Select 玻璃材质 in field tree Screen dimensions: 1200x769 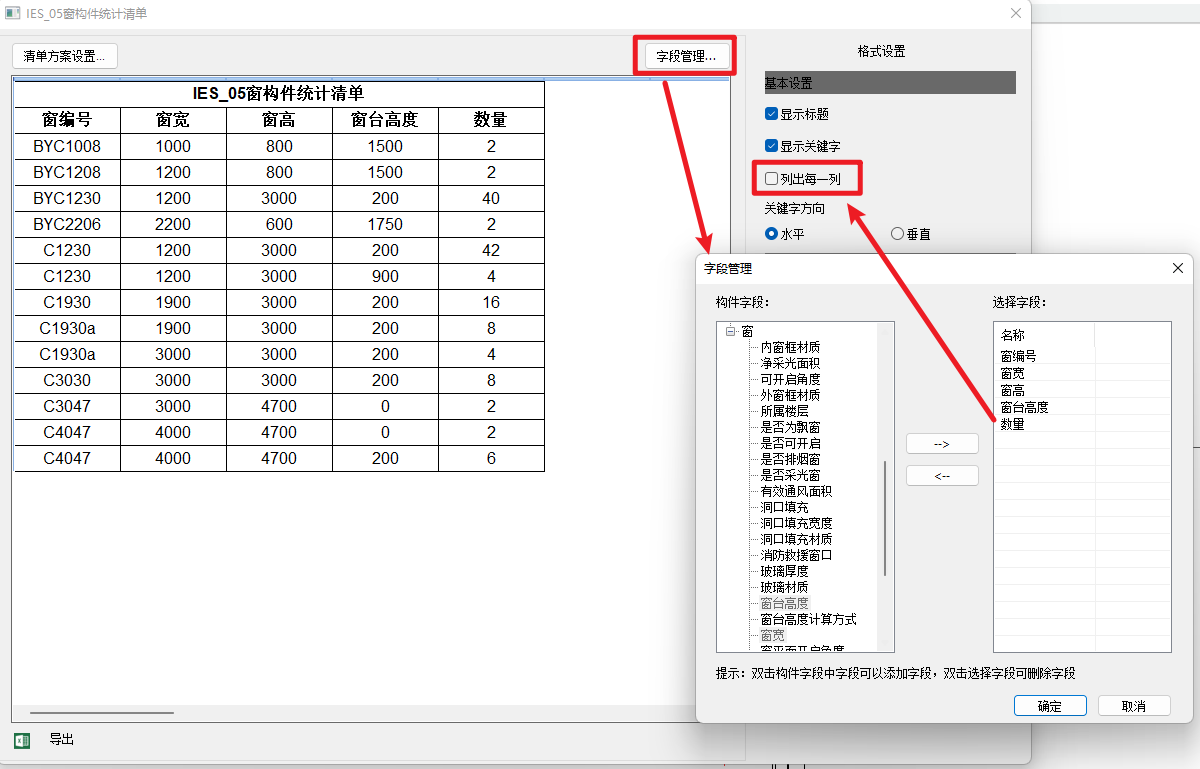[784, 587]
